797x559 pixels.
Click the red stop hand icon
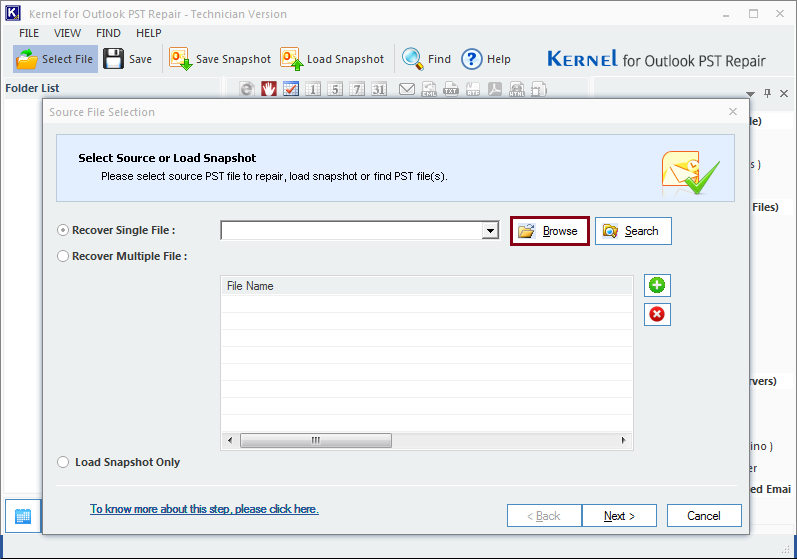[x=268, y=89]
